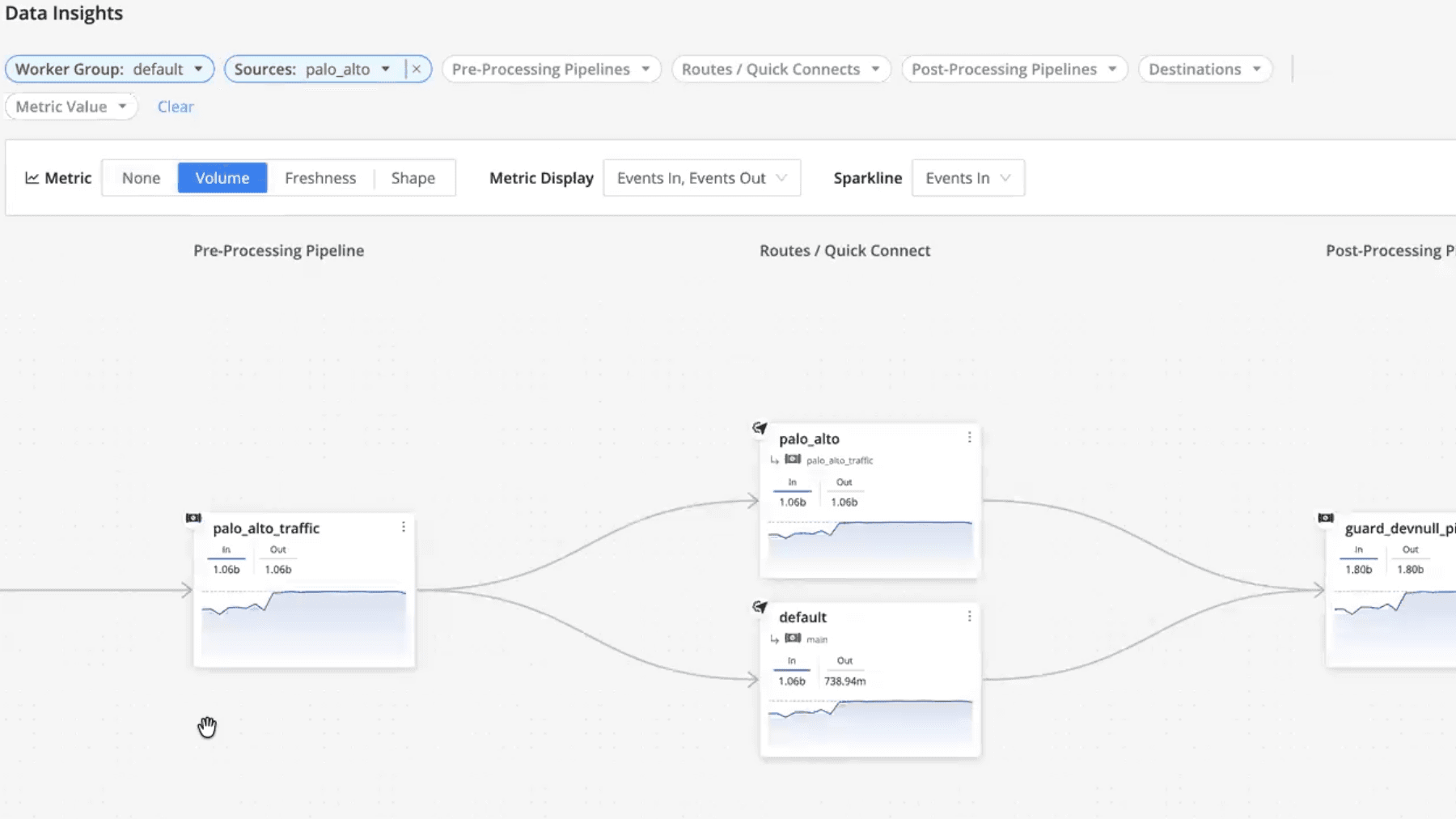Viewport: 1456px width, 819px height.
Task: Click the paper-plane route icon on palo_alto card
Action: pos(759,428)
